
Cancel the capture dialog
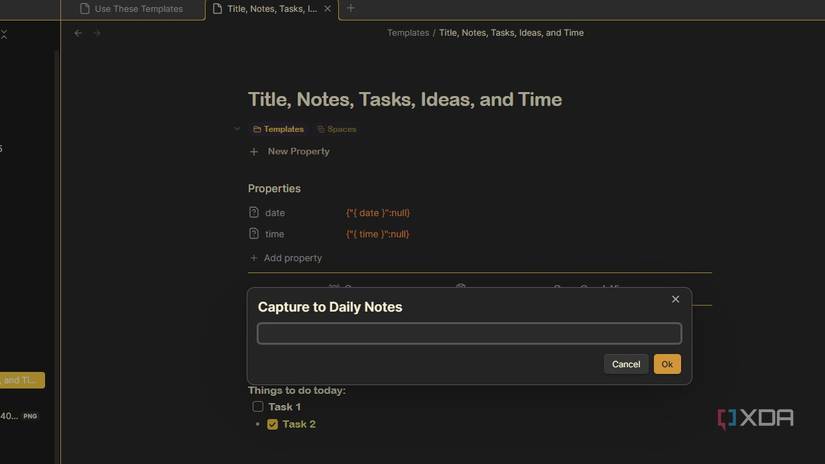point(626,364)
